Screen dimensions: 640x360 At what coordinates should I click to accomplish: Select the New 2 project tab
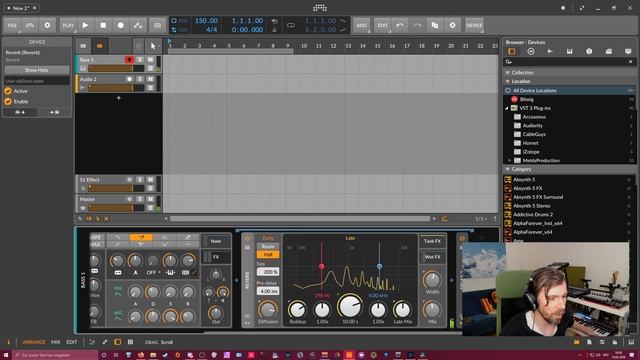click(20, 8)
